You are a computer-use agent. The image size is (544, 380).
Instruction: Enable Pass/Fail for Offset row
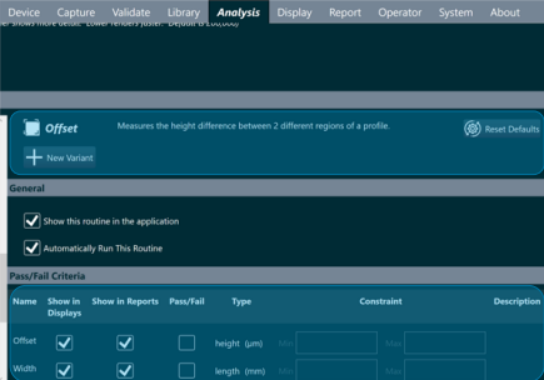point(187,343)
